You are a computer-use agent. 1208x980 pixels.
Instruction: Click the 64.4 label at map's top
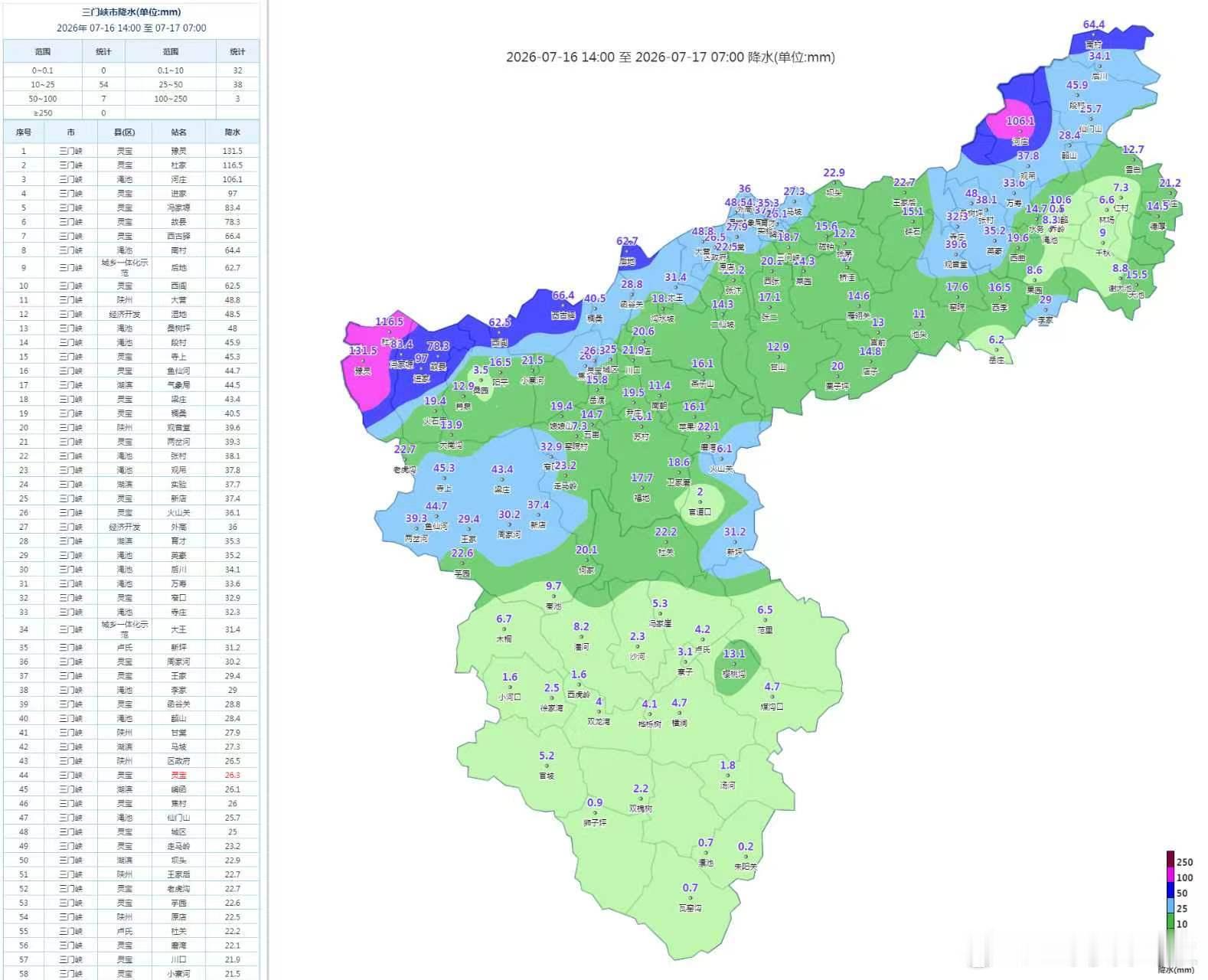(1094, 24)
